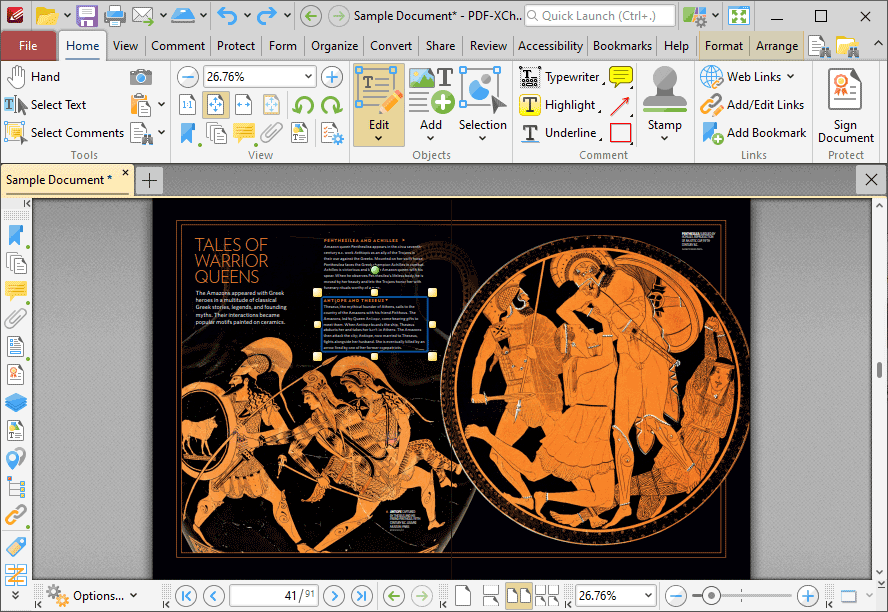Click the page number input field

(x=274, y=596)
